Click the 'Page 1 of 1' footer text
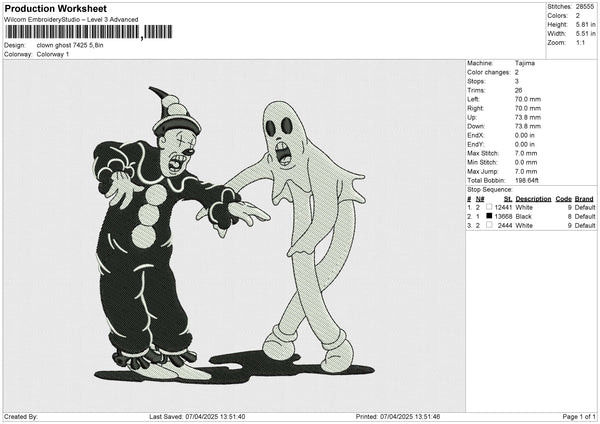 [579, 417]
